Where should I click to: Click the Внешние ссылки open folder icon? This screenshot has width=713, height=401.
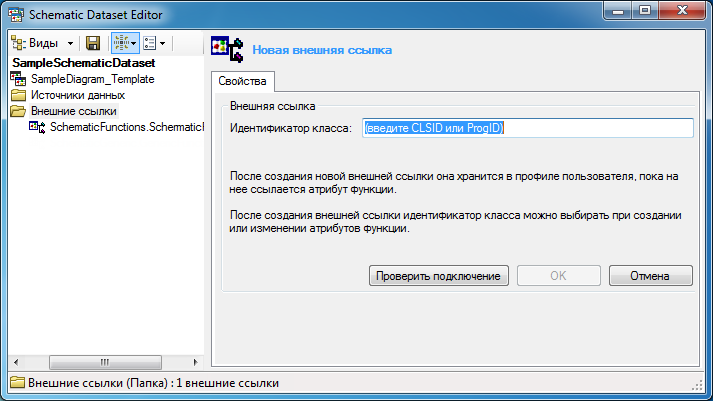coord(18,112)
